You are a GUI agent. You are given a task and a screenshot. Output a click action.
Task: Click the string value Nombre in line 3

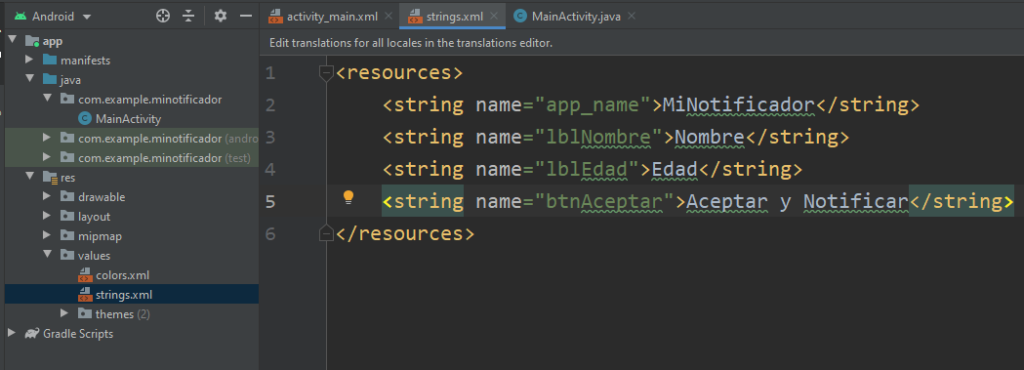coord(710,138)
